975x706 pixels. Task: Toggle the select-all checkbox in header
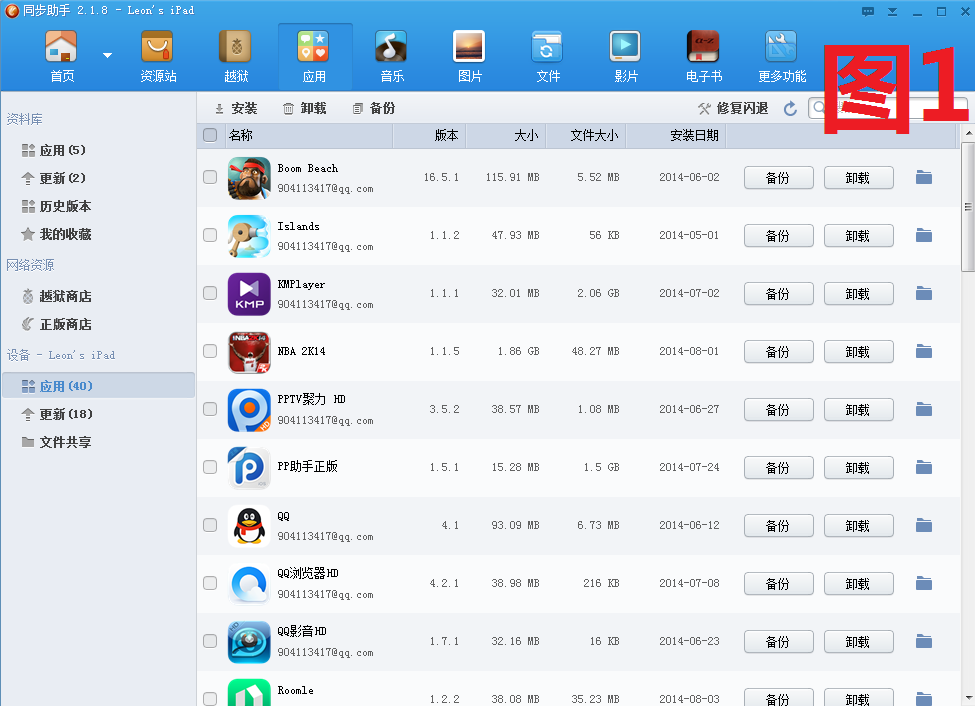tap(210, 135)
